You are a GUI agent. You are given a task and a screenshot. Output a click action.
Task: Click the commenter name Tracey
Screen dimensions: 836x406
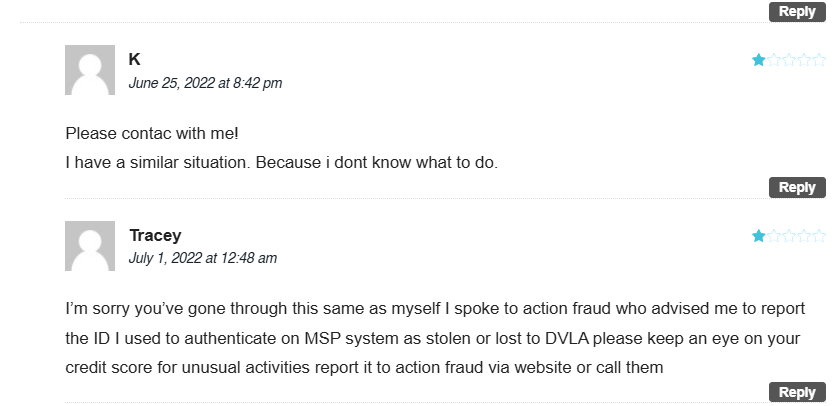155,235
